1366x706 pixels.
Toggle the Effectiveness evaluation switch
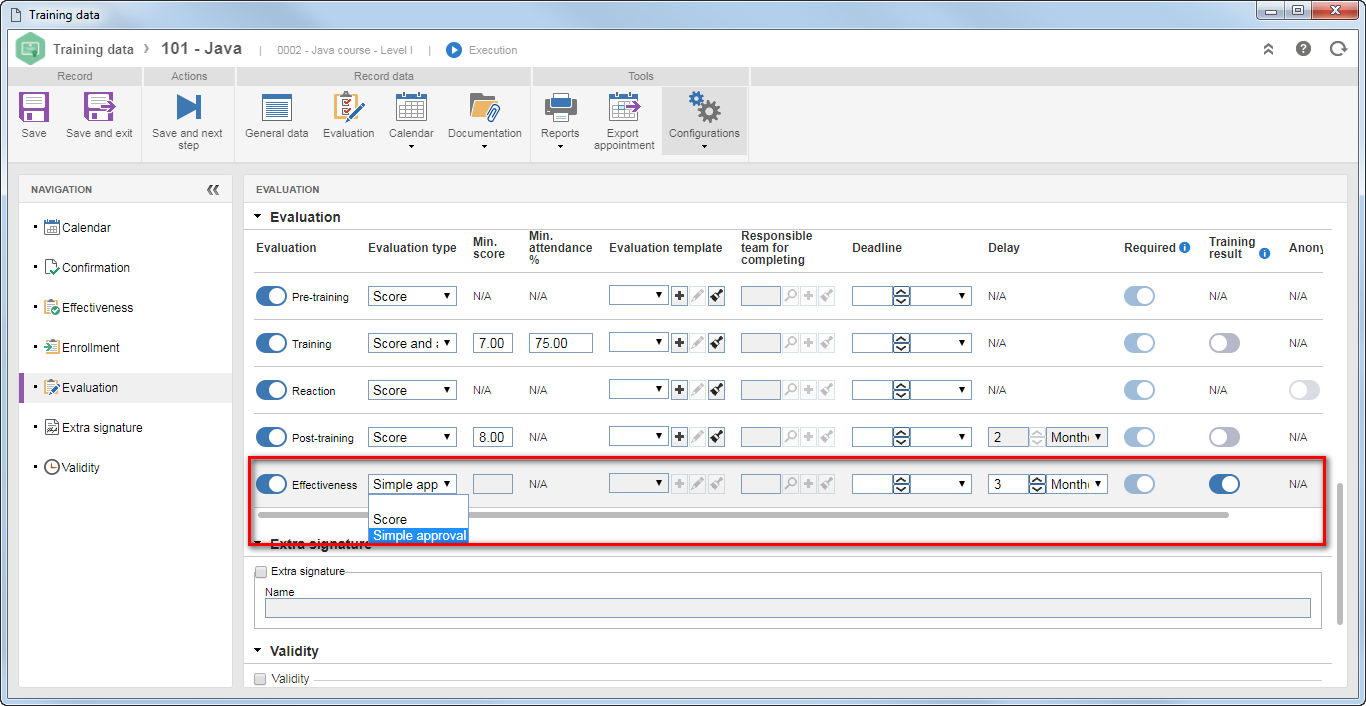(271, 484)
